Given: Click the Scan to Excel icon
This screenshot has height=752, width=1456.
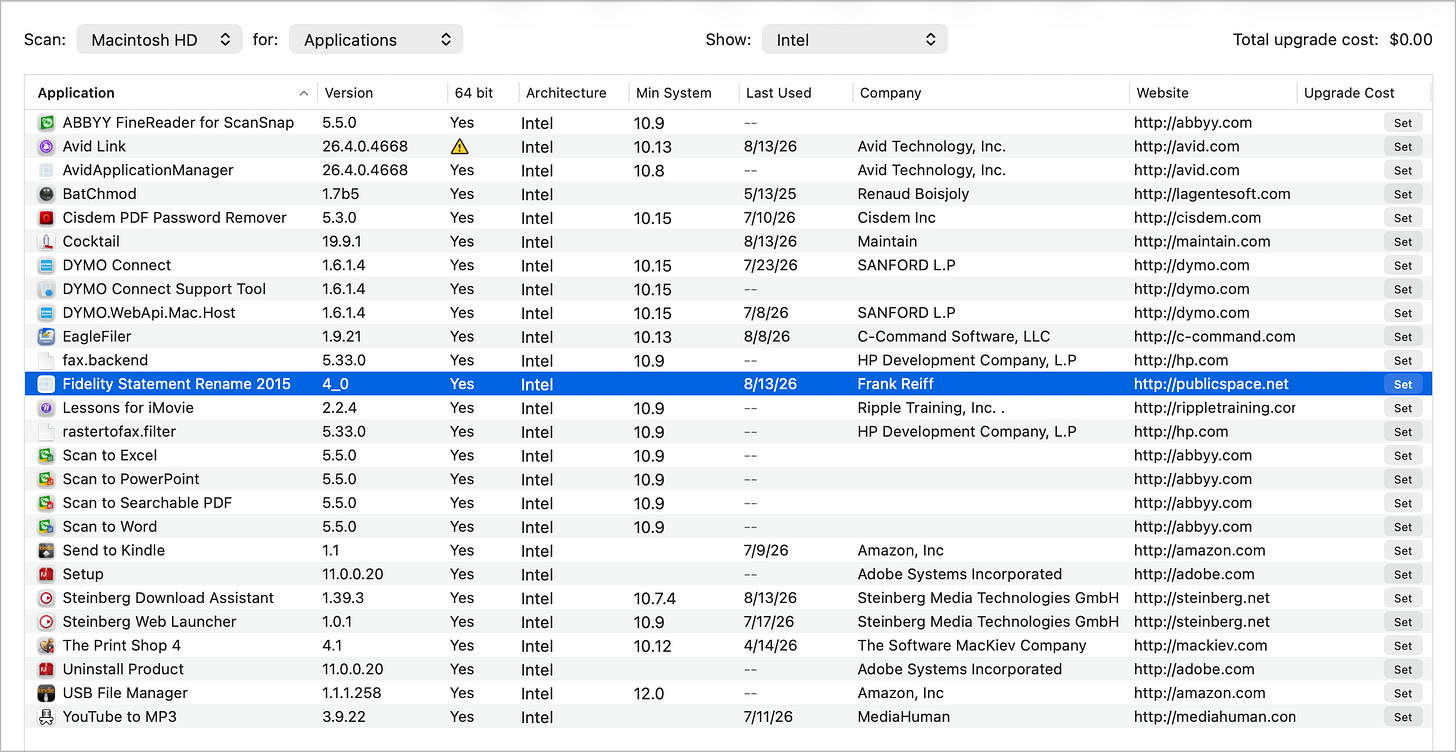Looking at the screenshot, I should [46, 455].
